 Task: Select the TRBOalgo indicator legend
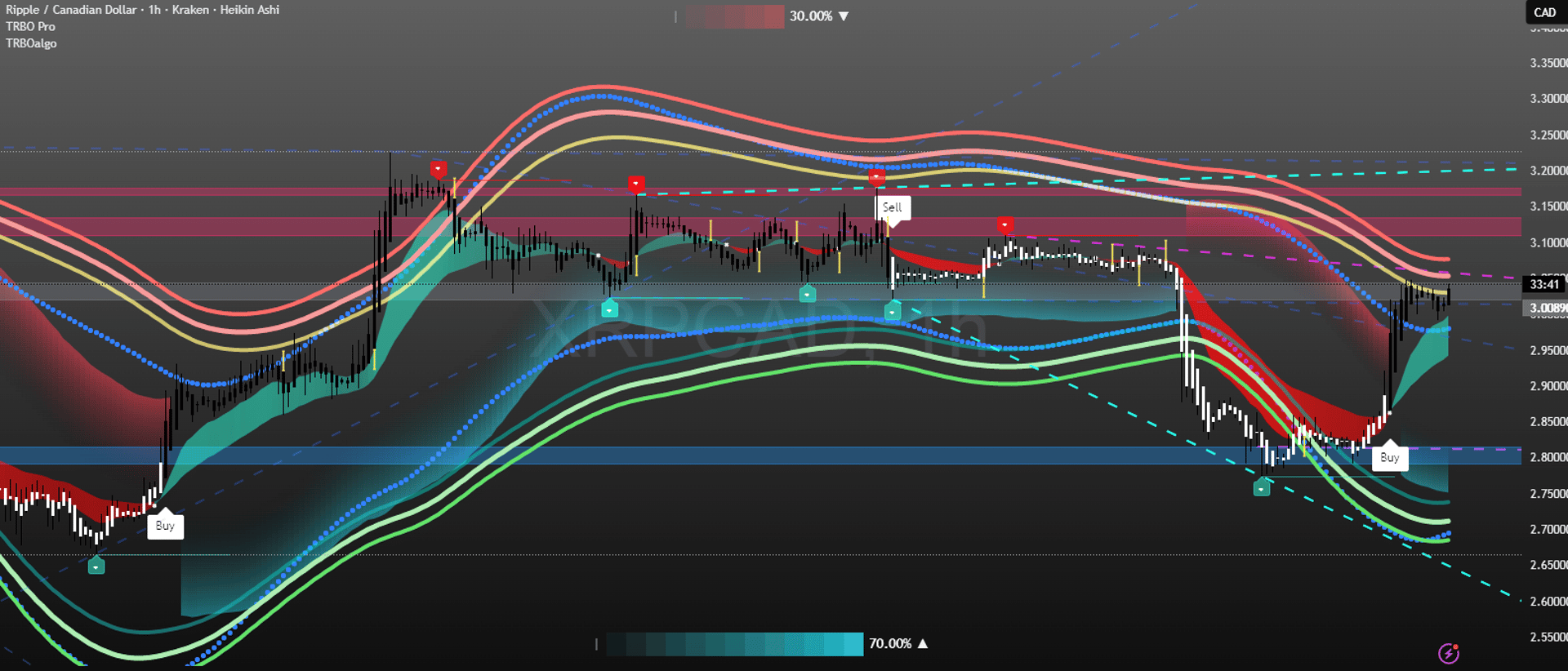coord(32,43)
